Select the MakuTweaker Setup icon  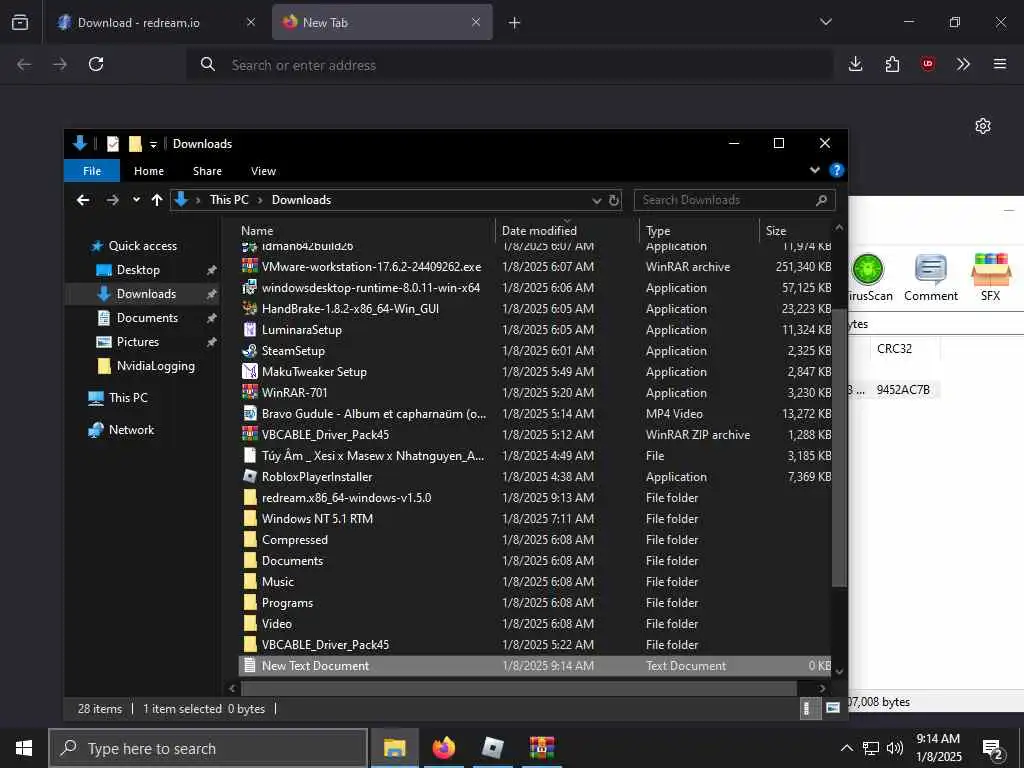(249, 372)
